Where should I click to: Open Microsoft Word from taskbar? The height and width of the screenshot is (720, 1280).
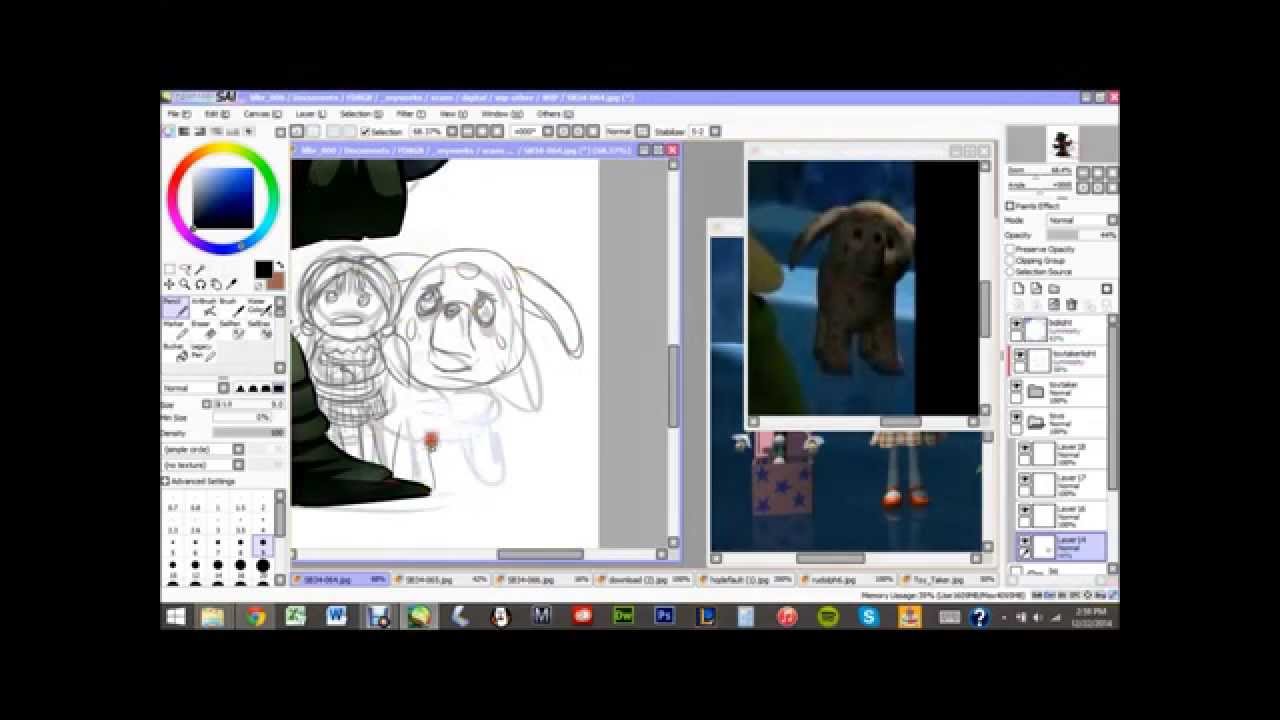337,616
